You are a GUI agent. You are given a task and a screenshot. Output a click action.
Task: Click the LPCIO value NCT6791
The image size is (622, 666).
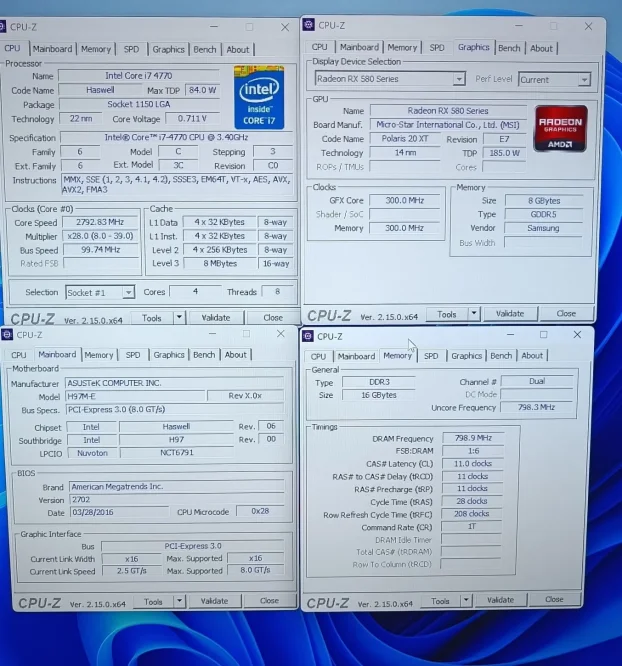pos(177,453)
